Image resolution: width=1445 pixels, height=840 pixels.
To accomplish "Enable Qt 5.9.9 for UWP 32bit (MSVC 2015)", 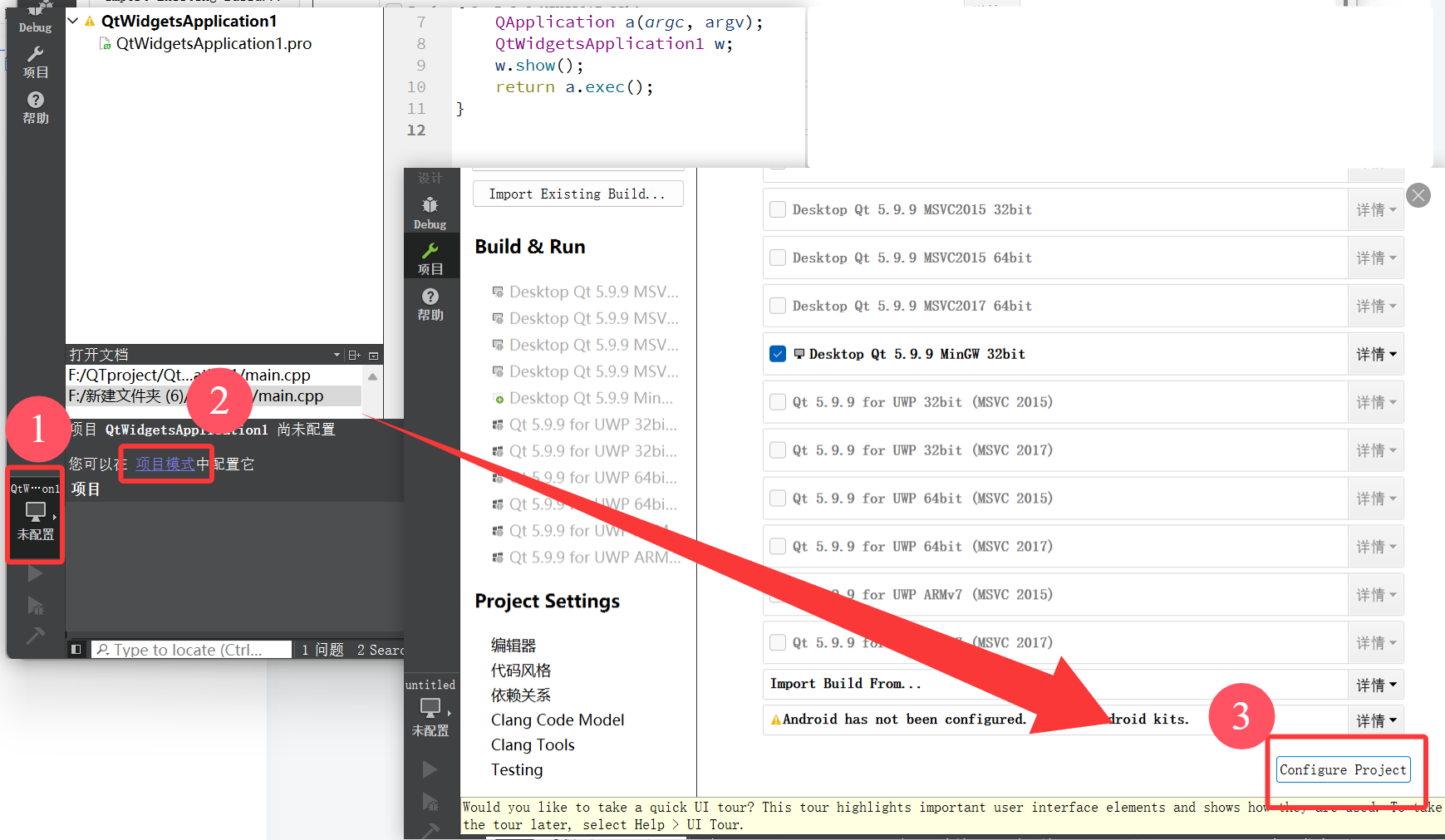I will point(778,402).
